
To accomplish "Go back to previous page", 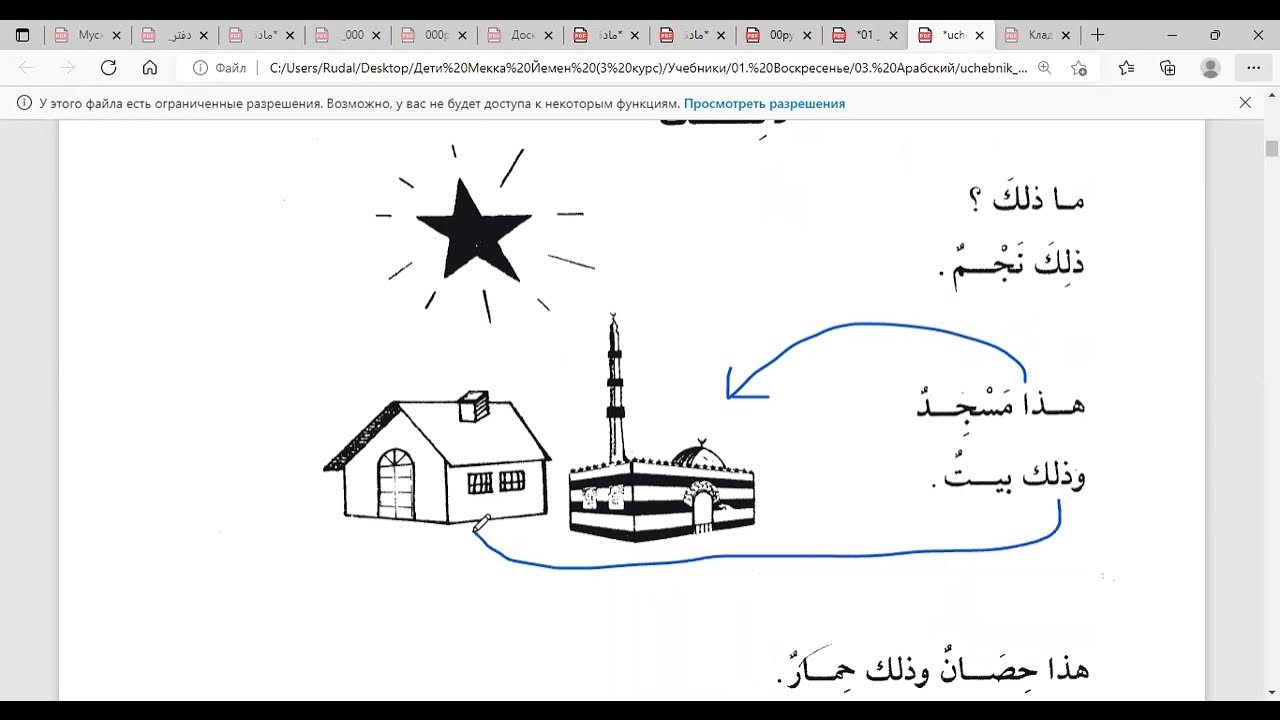I will [x=26, y=68].
